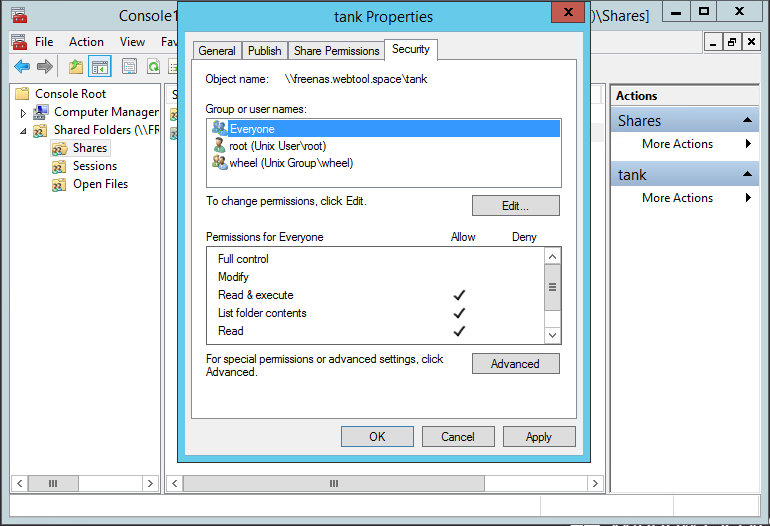Open More Actions submenu under Shares
Image resolution: width=770 pixels, height=526 pixels.
pyautogui.click(x=685, y=144)
